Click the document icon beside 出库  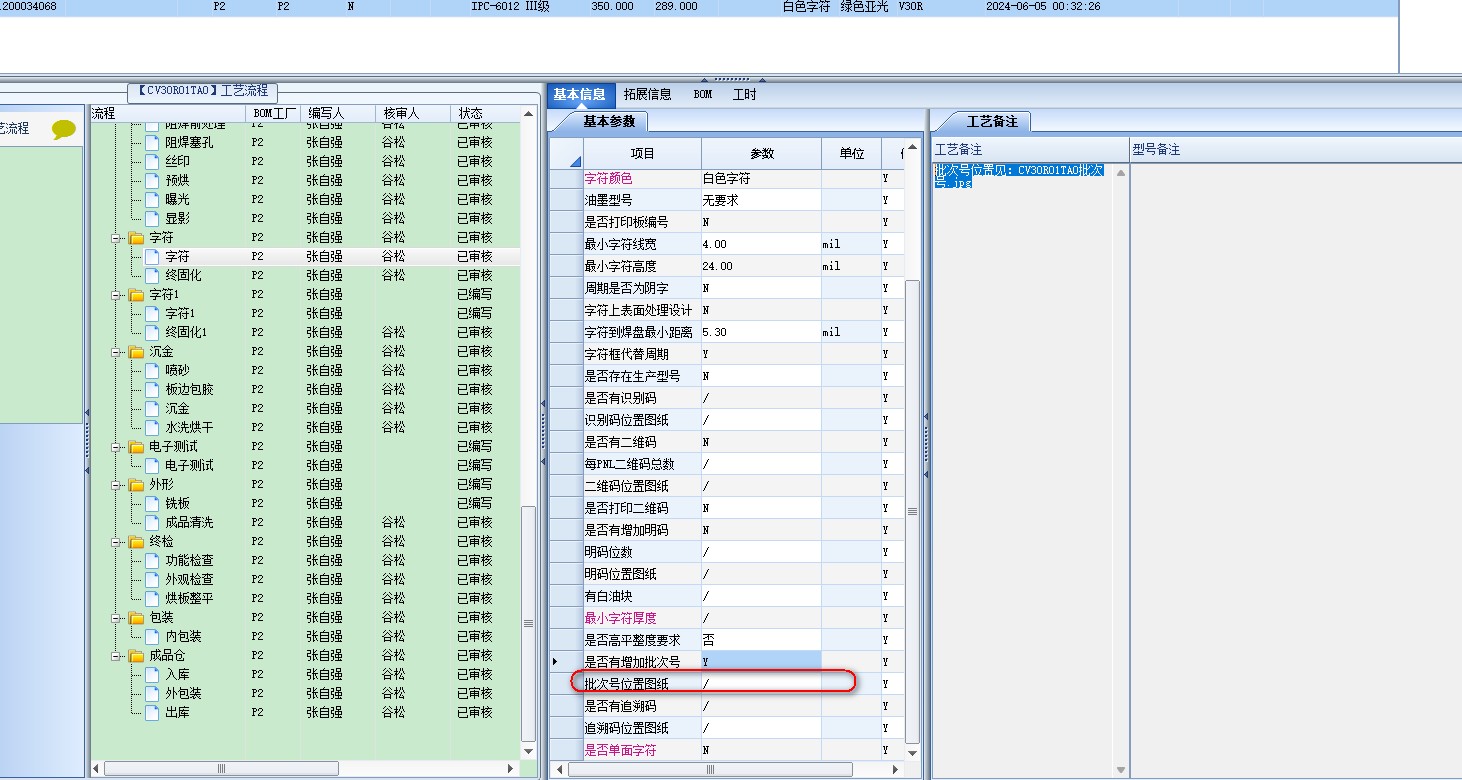pos(152,713)
